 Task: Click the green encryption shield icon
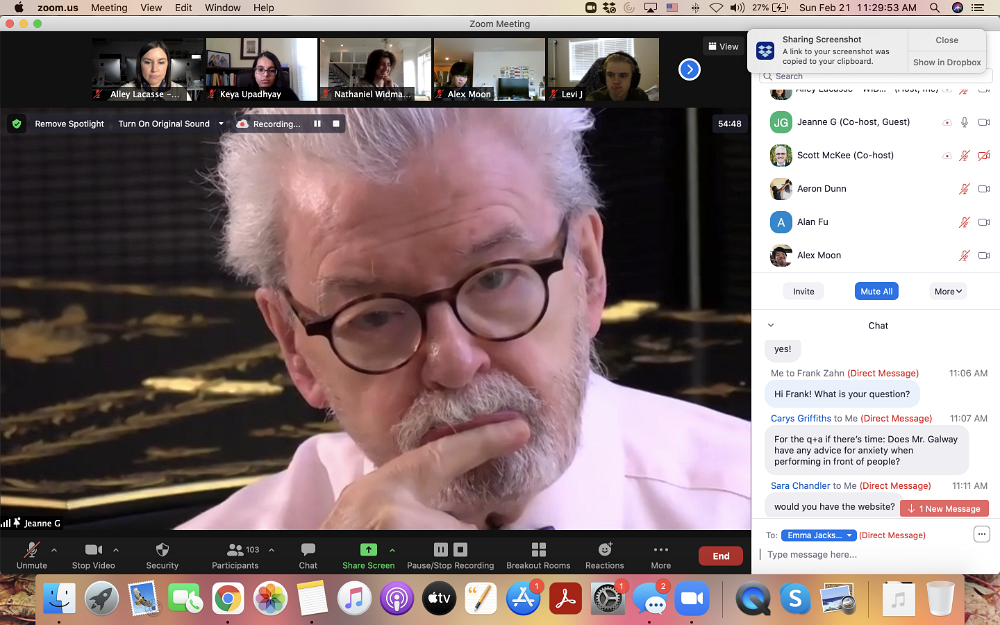point(17,124)
